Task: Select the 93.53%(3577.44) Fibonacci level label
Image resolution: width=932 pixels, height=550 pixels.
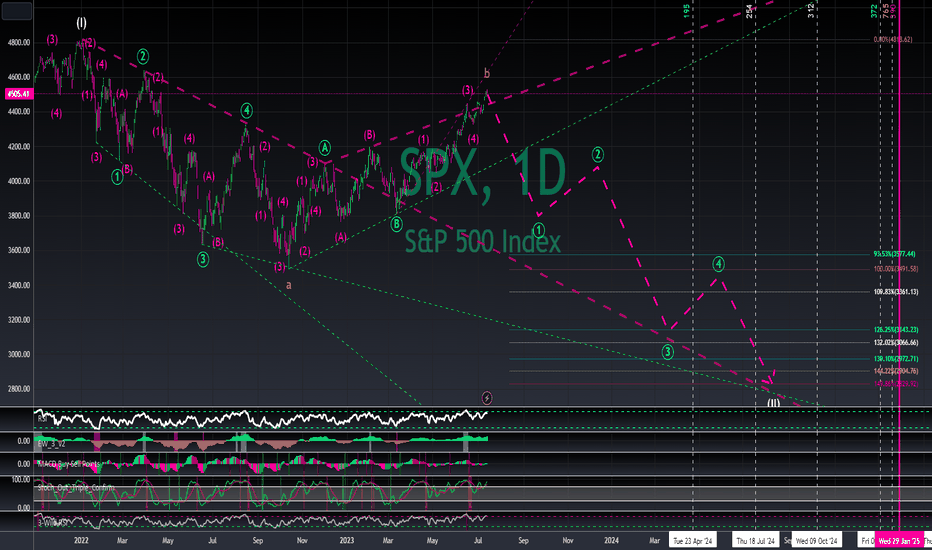Action: [x=895, y=254]
